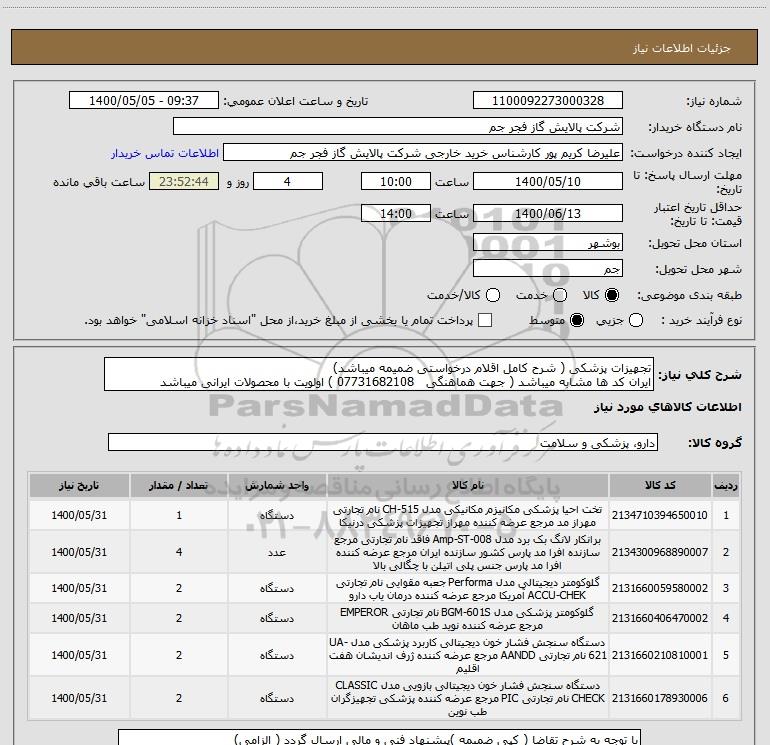770x745 pixels.
Task: Click quantity 4 in the stretcher row
Action: tap(179, 552)
